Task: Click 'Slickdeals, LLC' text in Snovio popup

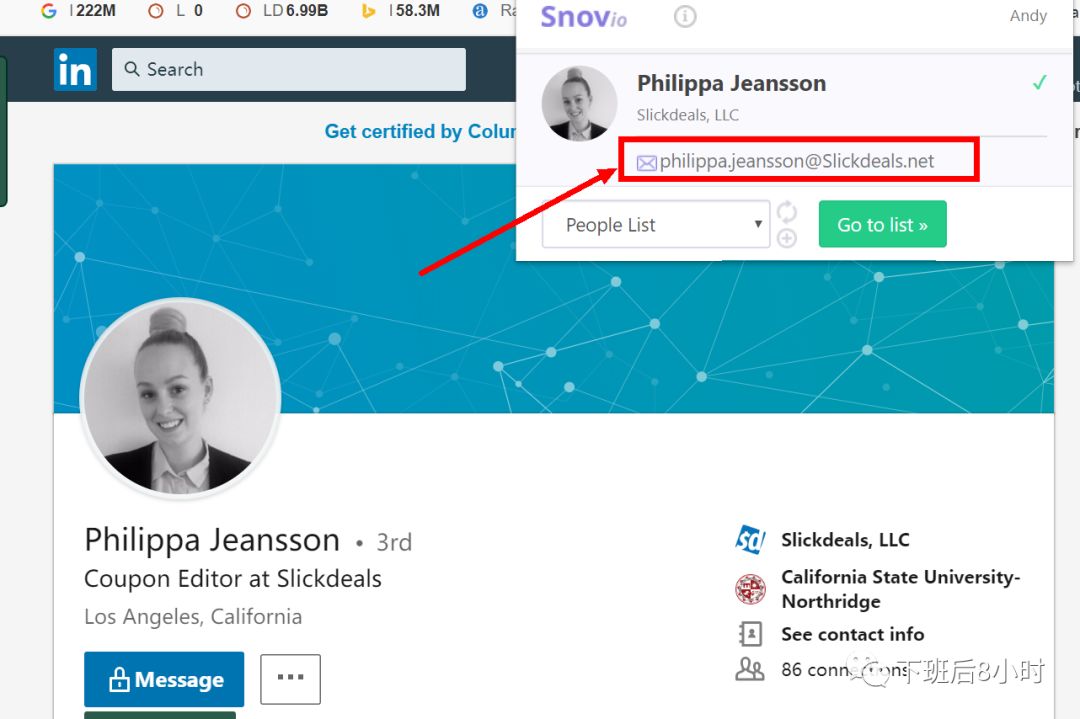Action: 687,115
